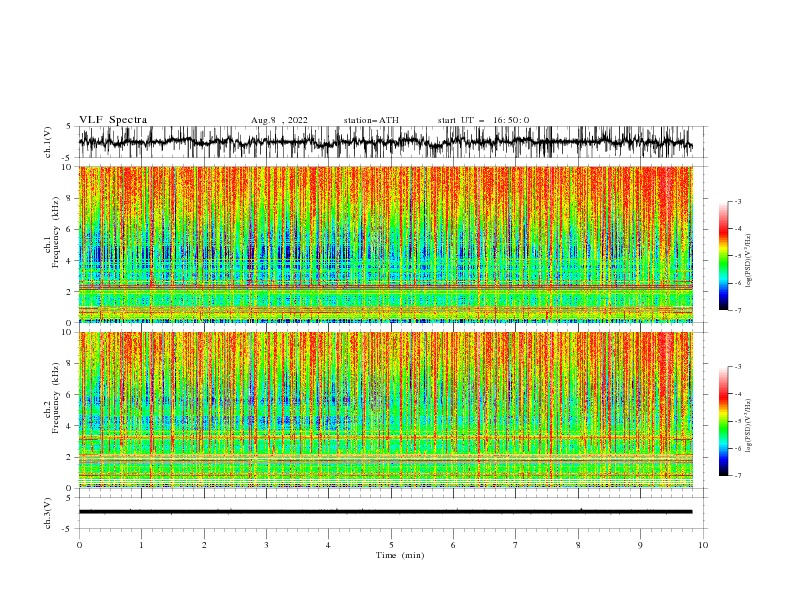This screenshot has height=612, width=792.
Task: Click the -3 tick on ch.1 colorbar
Action: (738, 201)
